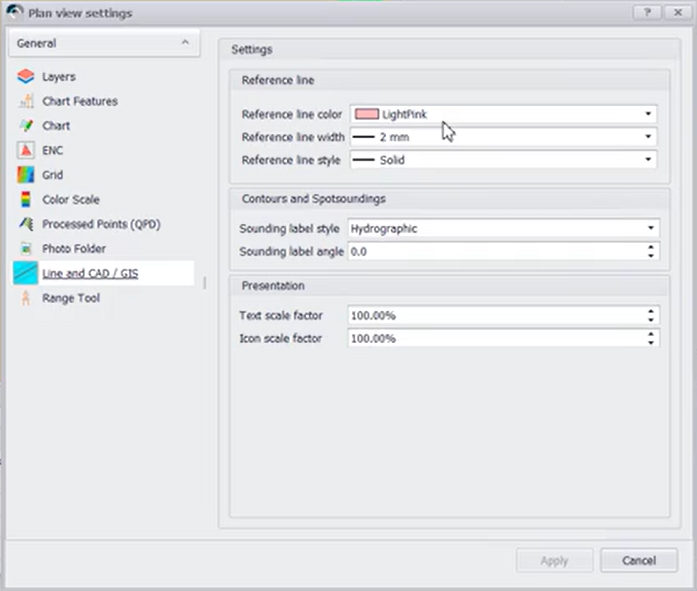Viewport: 697px width, 591px height.
Task: Select the Photo Folder icon
Action: pyautogui.click(x=26, y=249)
